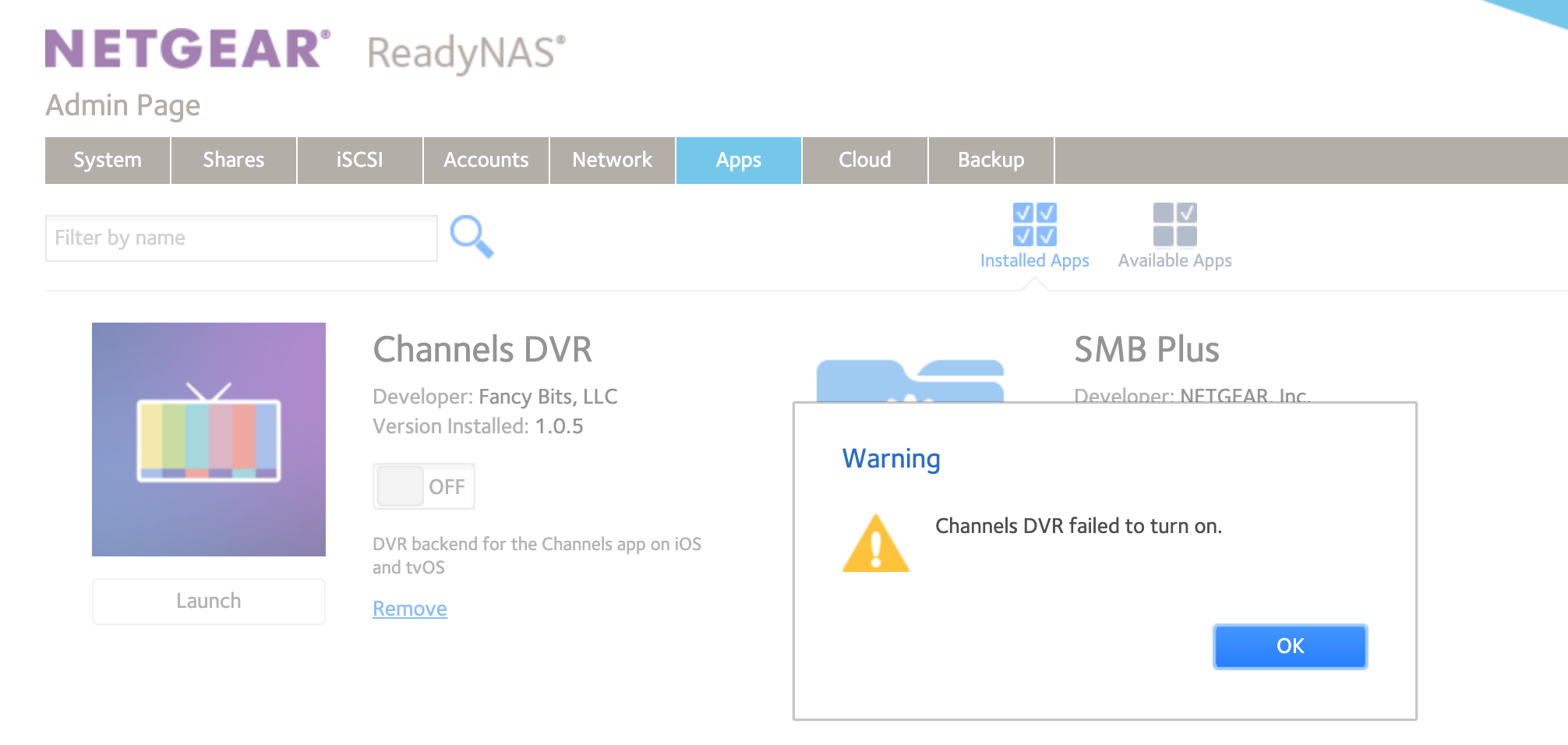Launch the Channels DVR app
Screen dimensions: 1568x745
pos(209,601)
